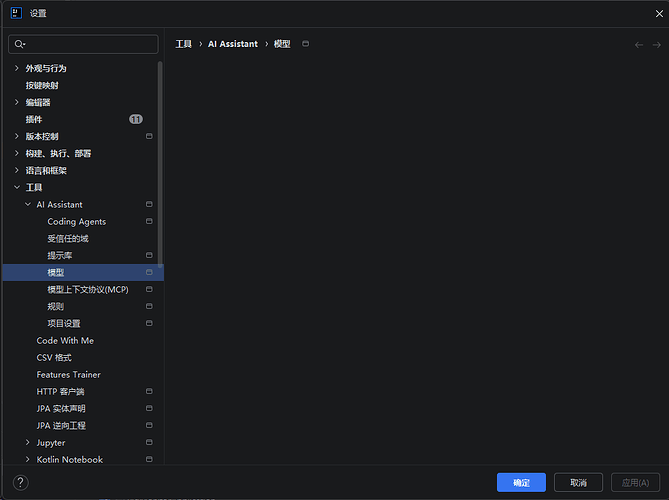The height and width of the screenshot is (500, 669).
Task: Click project-level icon beside Coding Agents
Action: (x=149, y=221)
